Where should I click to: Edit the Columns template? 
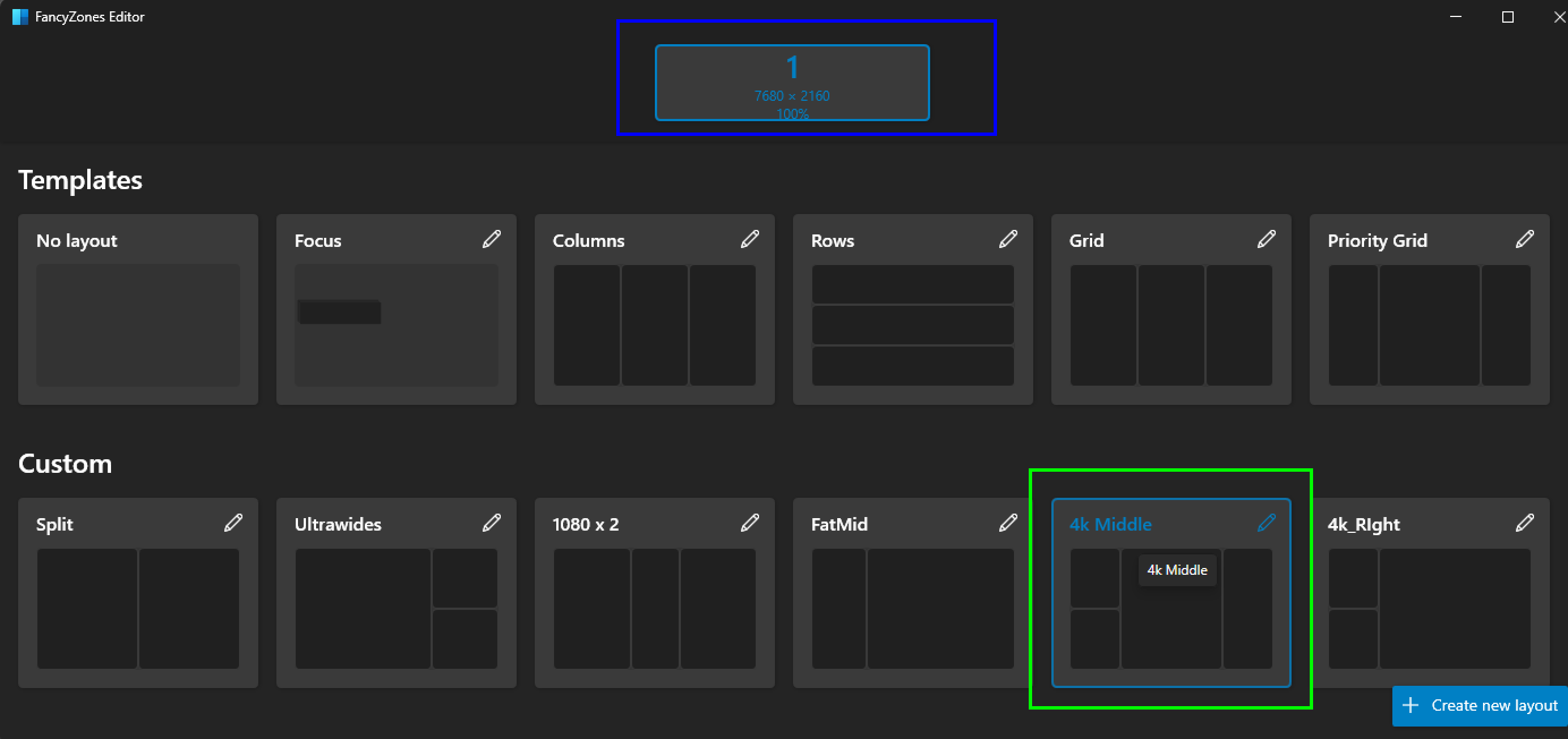[751, 239]
